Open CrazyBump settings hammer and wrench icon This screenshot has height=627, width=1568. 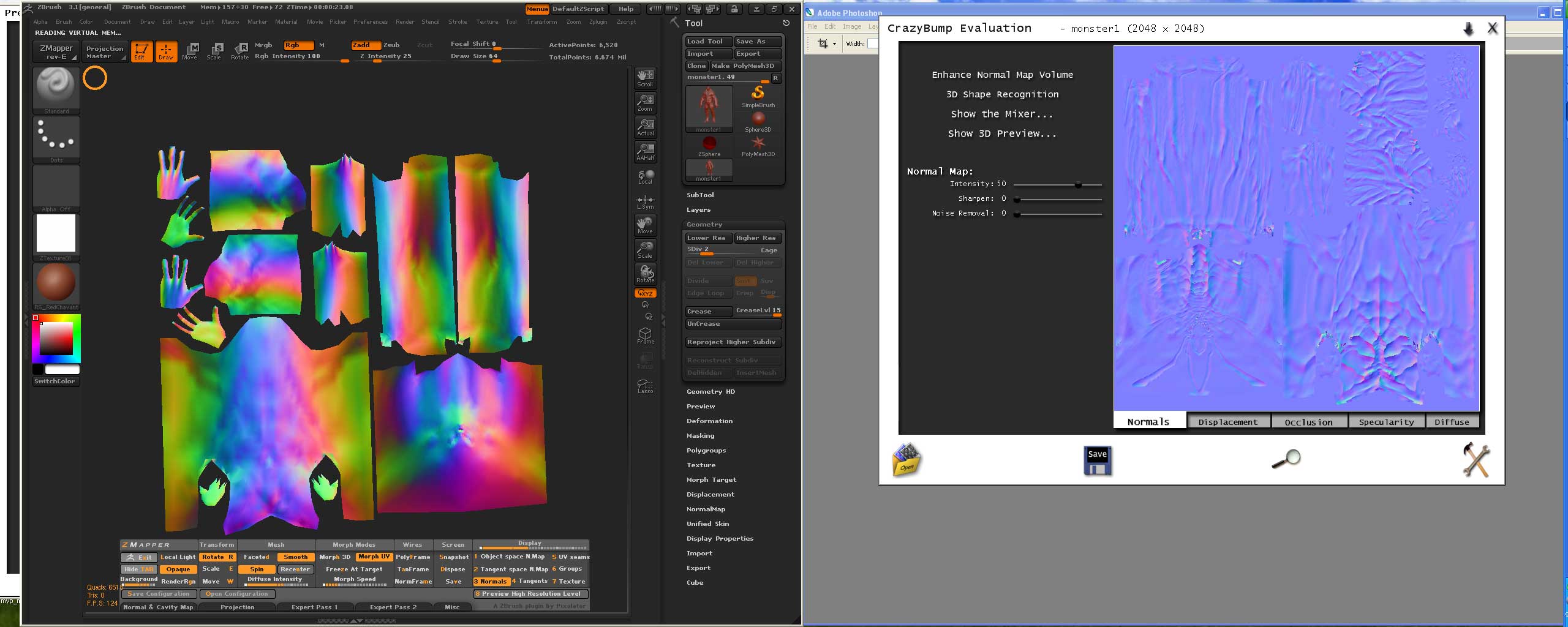(x=1476, y=459)
